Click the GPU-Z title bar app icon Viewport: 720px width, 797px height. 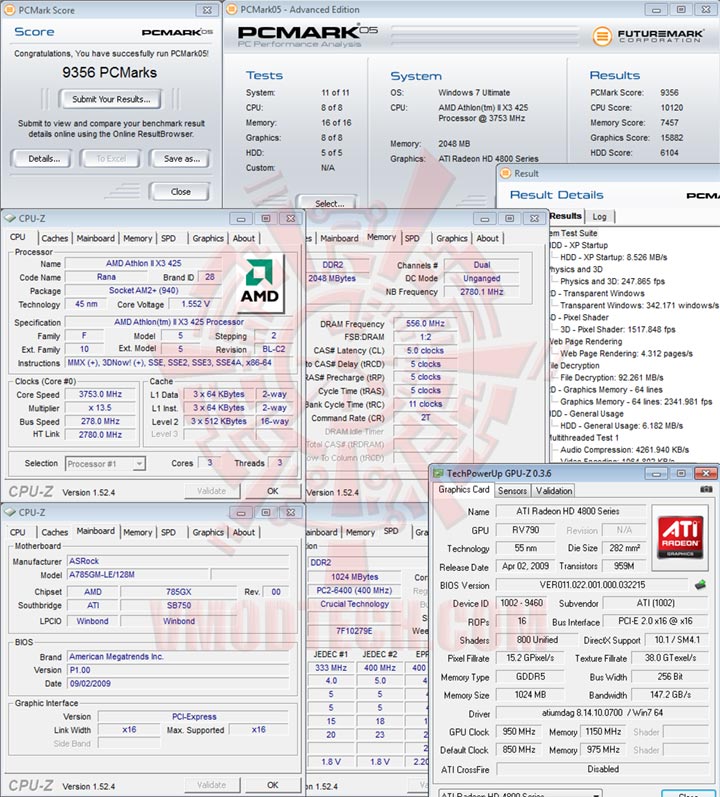click(437, 474)
